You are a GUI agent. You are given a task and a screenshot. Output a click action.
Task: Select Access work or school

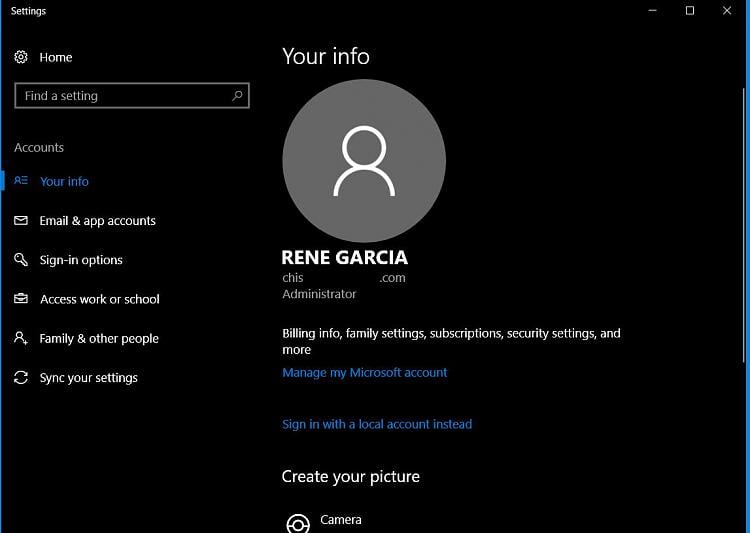tap(100, 299)
